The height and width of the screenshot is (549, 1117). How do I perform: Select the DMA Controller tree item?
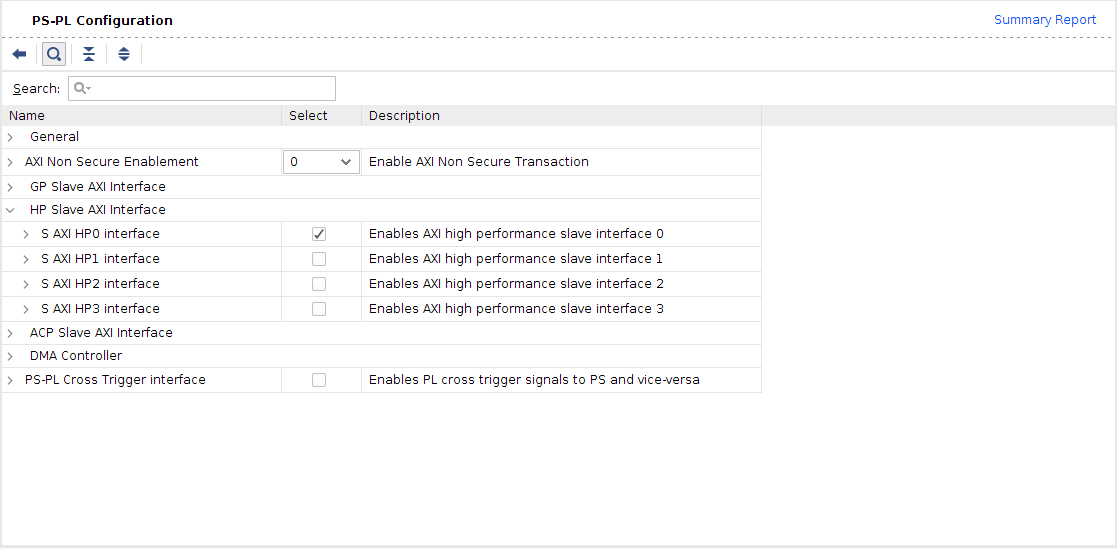coord(76,356)
